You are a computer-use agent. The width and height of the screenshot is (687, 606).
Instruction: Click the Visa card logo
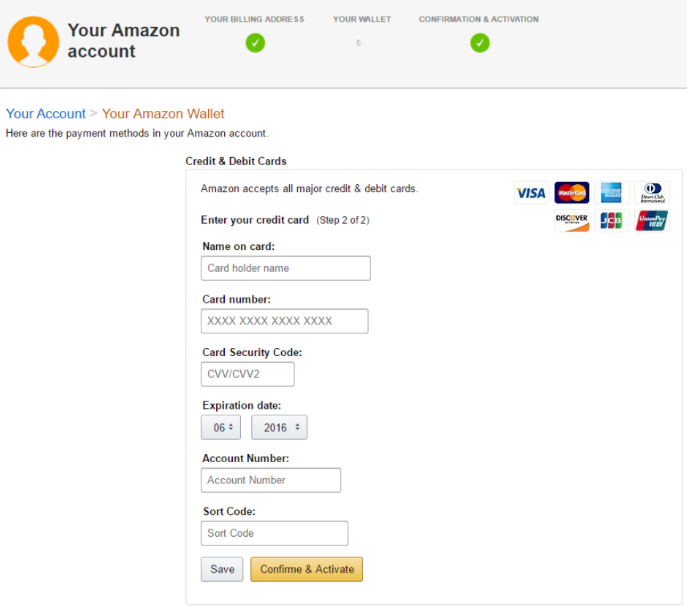531,193
